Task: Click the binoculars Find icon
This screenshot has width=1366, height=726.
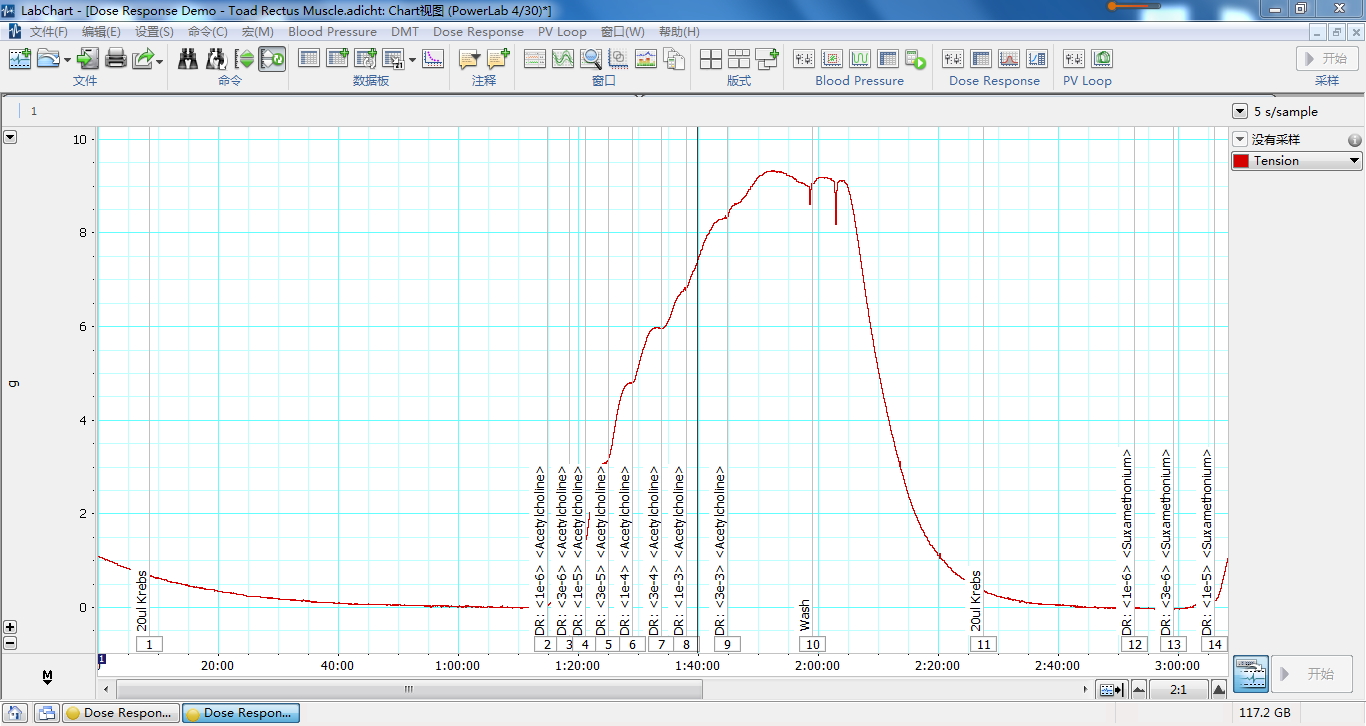Action: [188, 59]
